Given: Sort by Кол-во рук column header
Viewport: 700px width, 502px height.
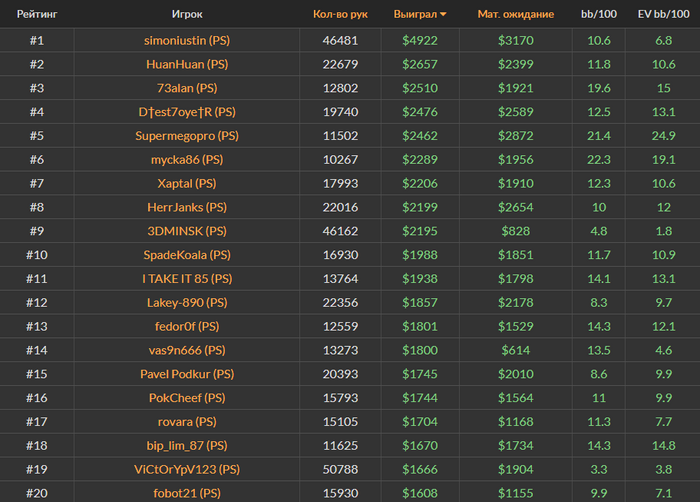Looking at the screenshot, I should pyautogui.click(x=340, y=14).
